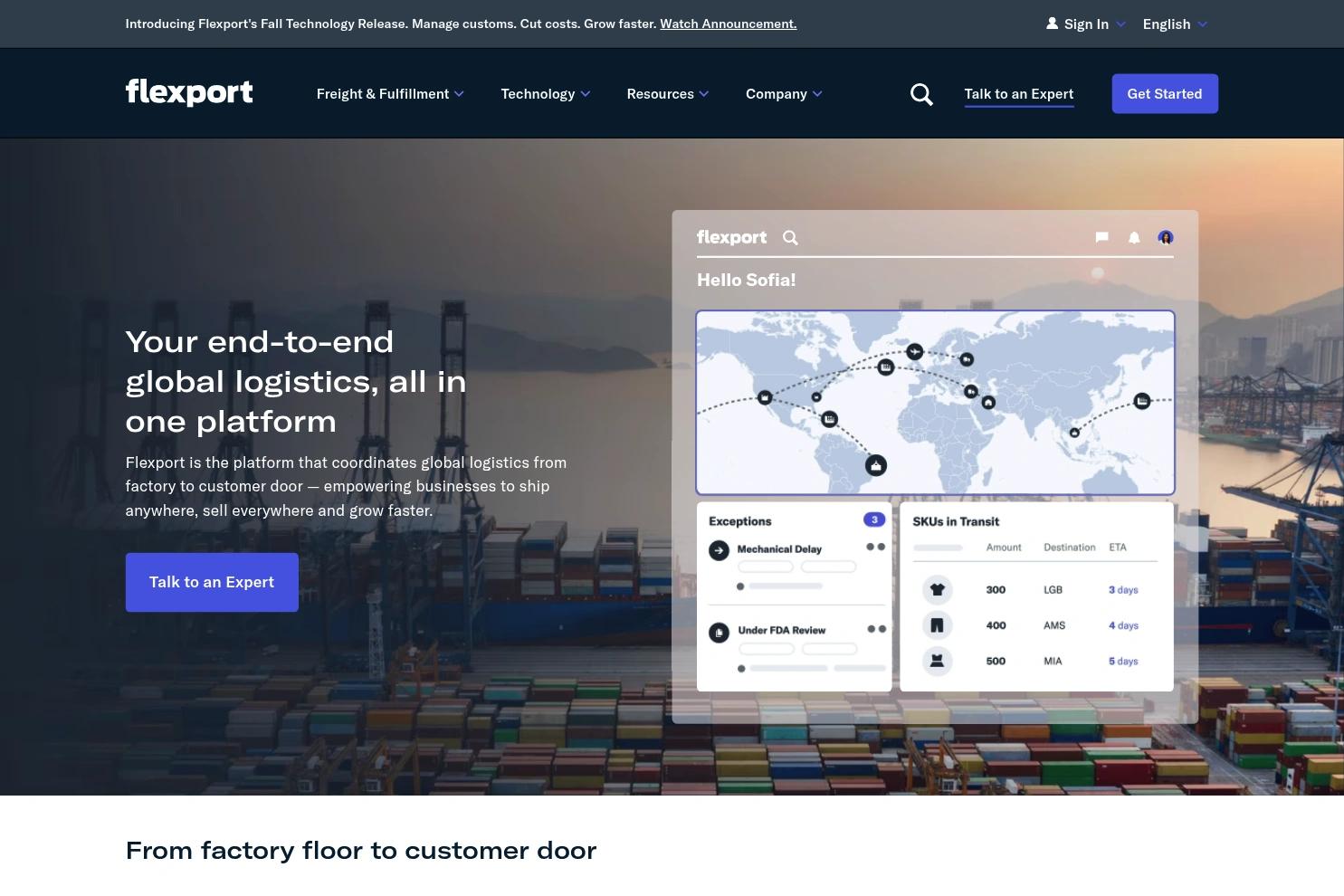Click the '300' amount value

pyautogui.click(x=996, y=590)
